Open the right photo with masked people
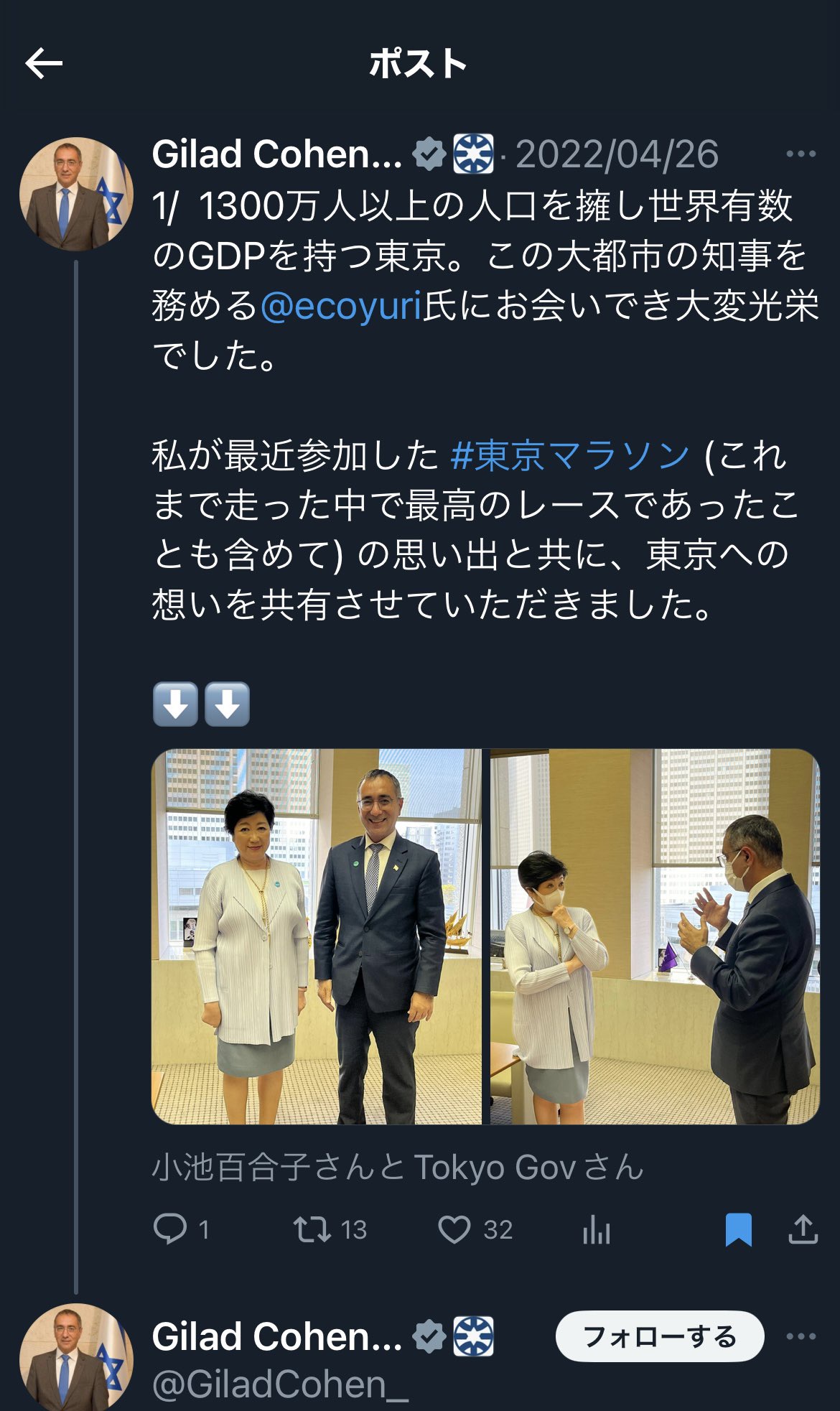The image size is (840, 1411). coord(655,936)
